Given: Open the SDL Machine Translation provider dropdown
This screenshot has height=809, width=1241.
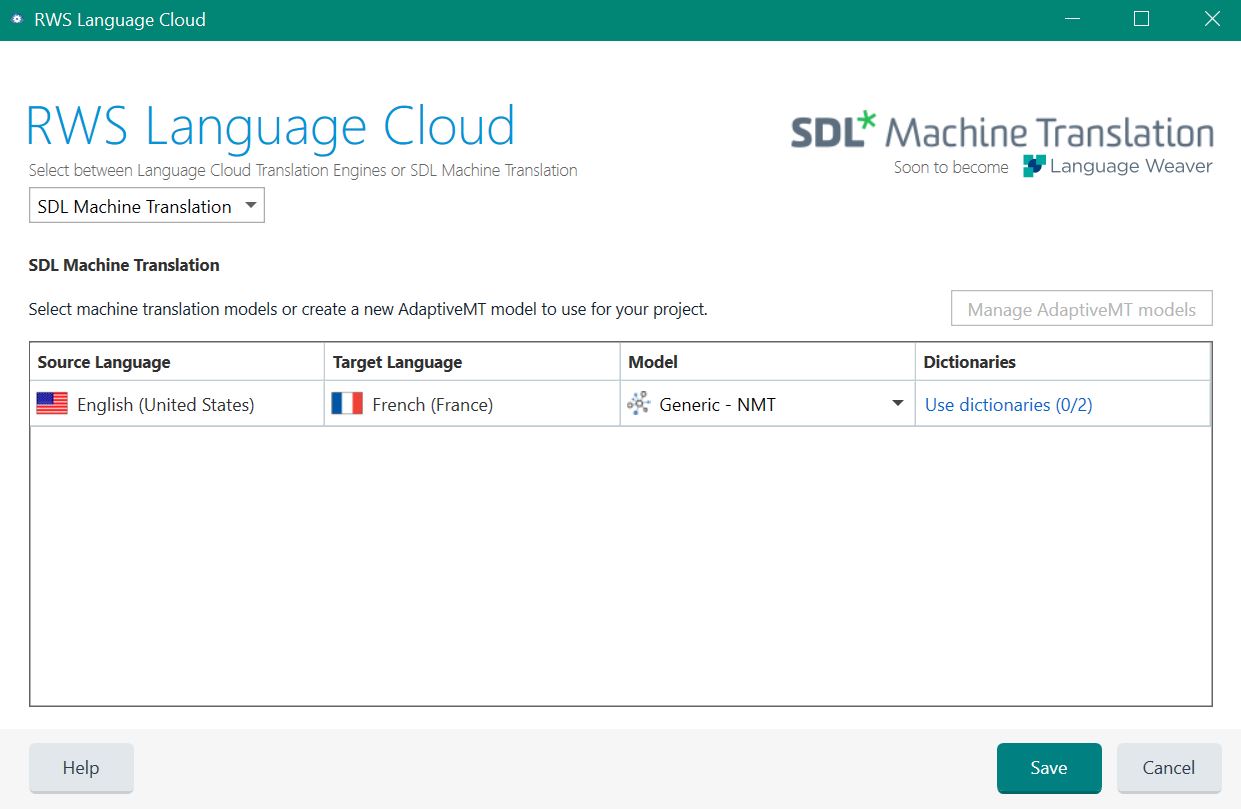Looking at the screenshot, I should (147, 206).
